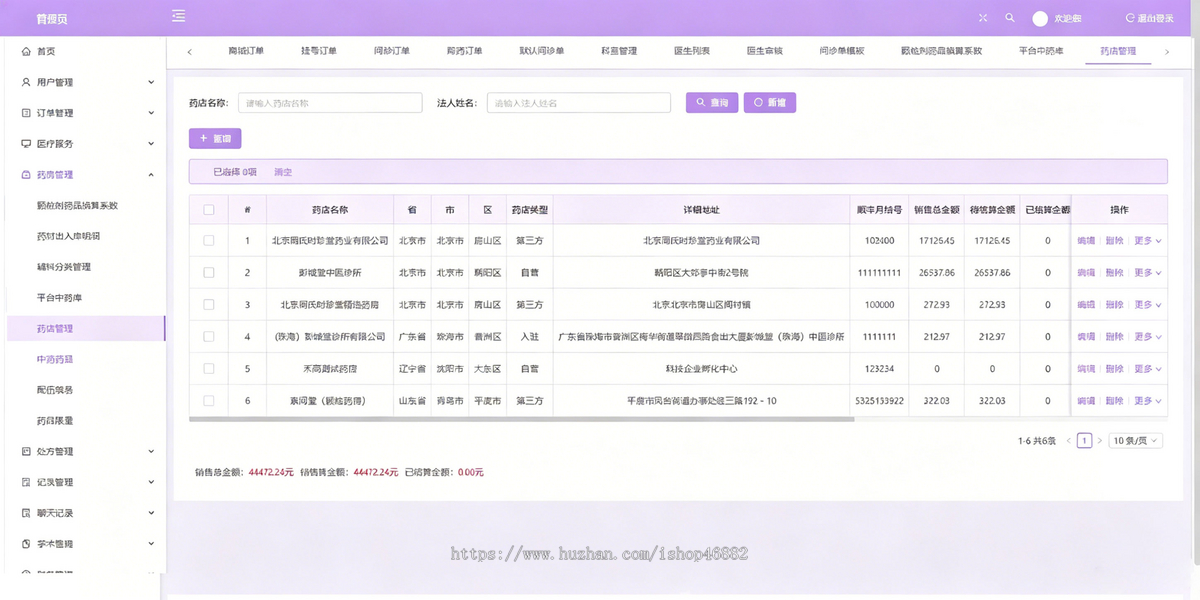Click the 123234 cell in row 5
The width and height of the screenshot is (1200, 600).
coord(880,369)
